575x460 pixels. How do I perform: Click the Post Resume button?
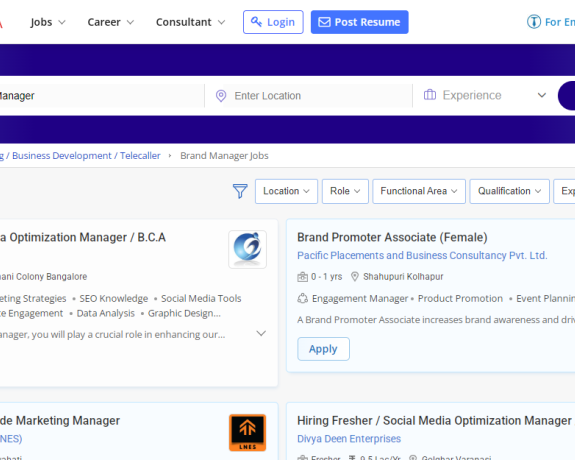point(359,22)
